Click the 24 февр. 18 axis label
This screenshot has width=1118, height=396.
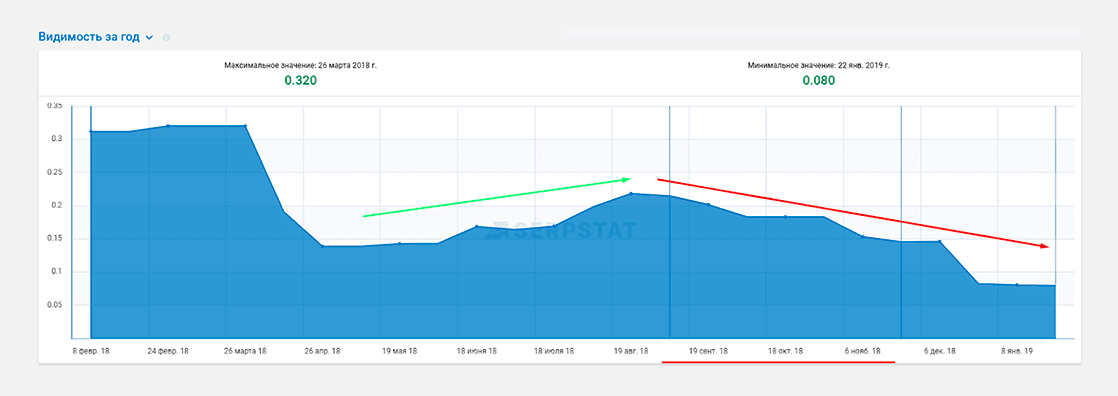pos(168,351)
